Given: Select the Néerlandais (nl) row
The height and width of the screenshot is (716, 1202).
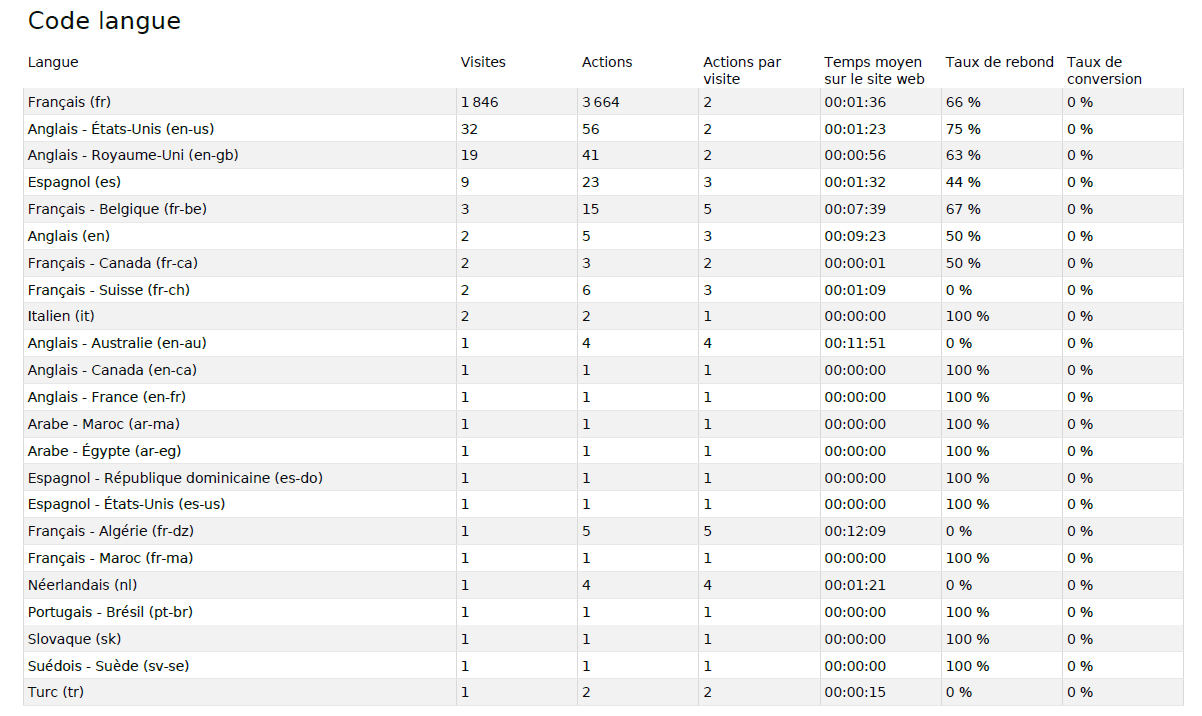Looking at the screenshot, I should (x=82, y=585).
